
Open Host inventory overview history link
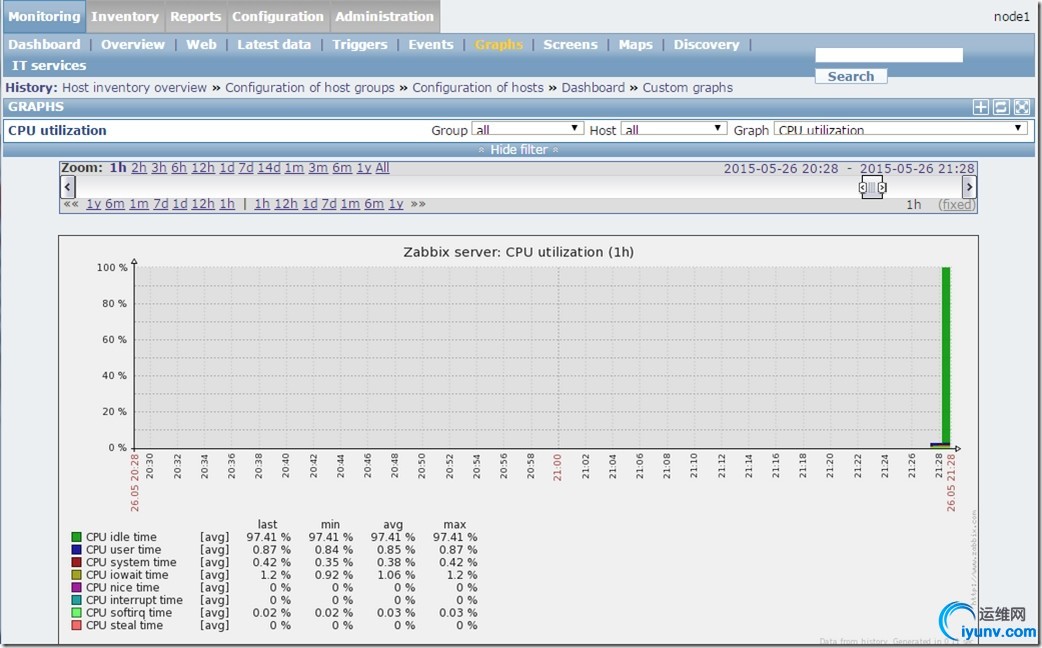pos(134,88)
